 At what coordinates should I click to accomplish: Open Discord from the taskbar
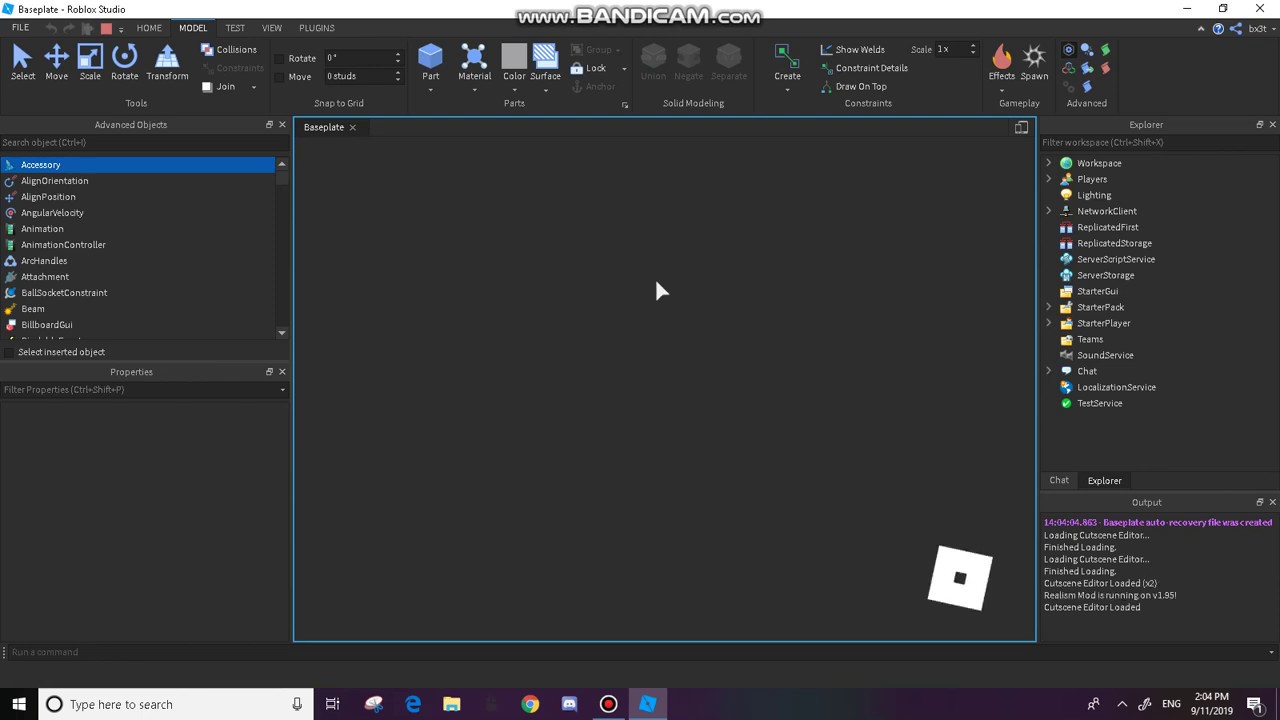[x=569, y=704]
